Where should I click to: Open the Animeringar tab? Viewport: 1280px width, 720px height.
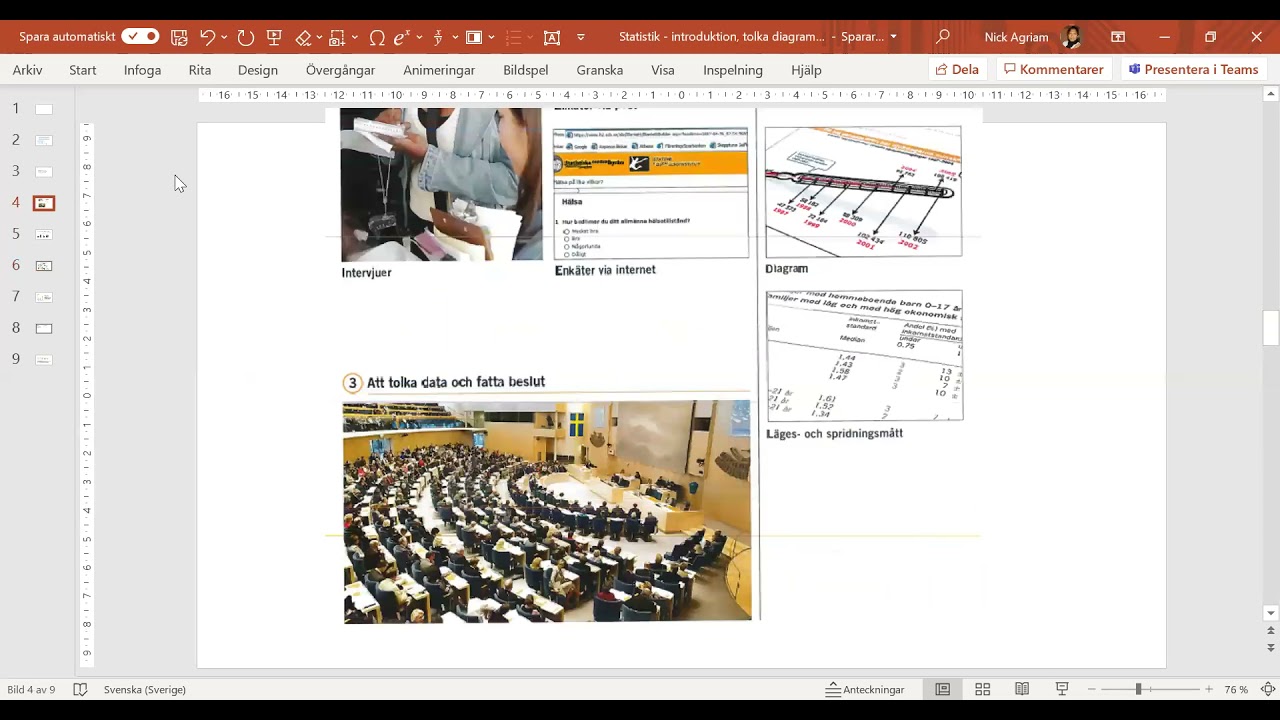click(439, 70)
